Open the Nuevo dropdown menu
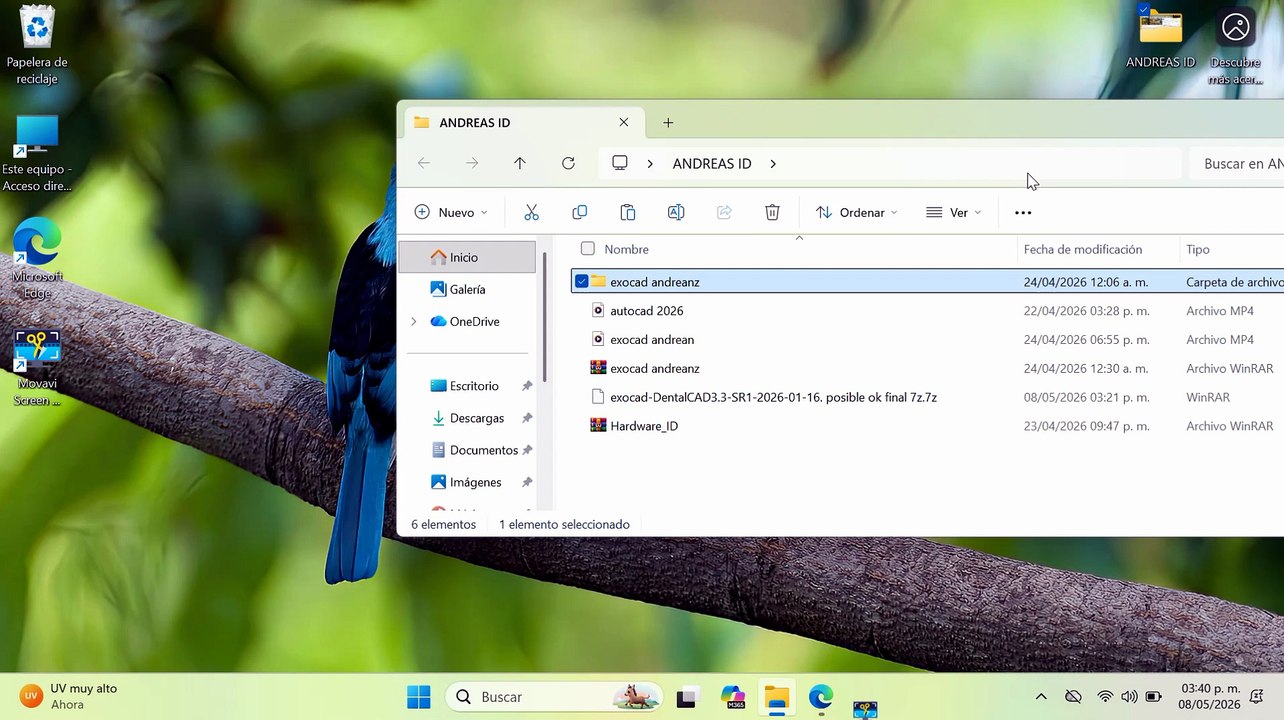This screenshot has width=1284, height=720. pos(451,212)
